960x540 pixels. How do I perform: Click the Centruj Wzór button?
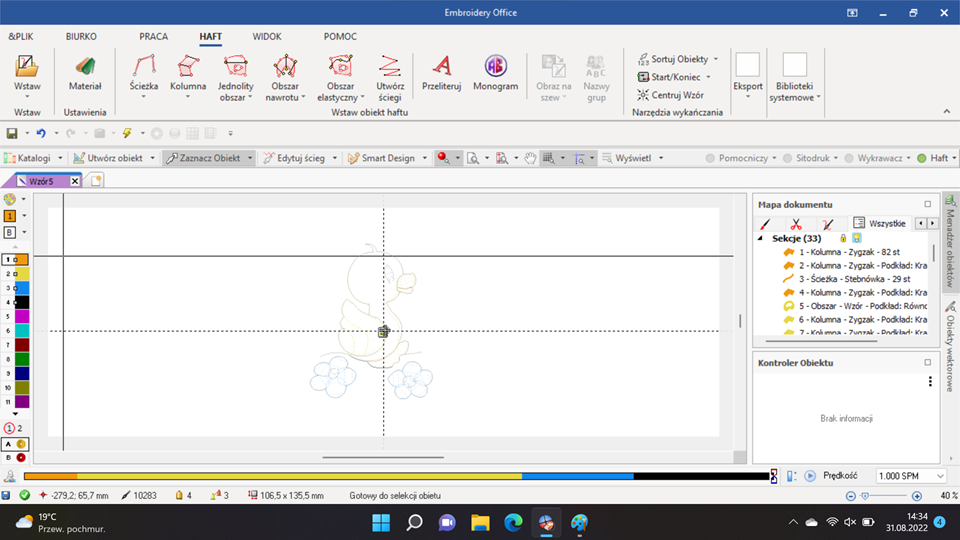pos(671,95)
